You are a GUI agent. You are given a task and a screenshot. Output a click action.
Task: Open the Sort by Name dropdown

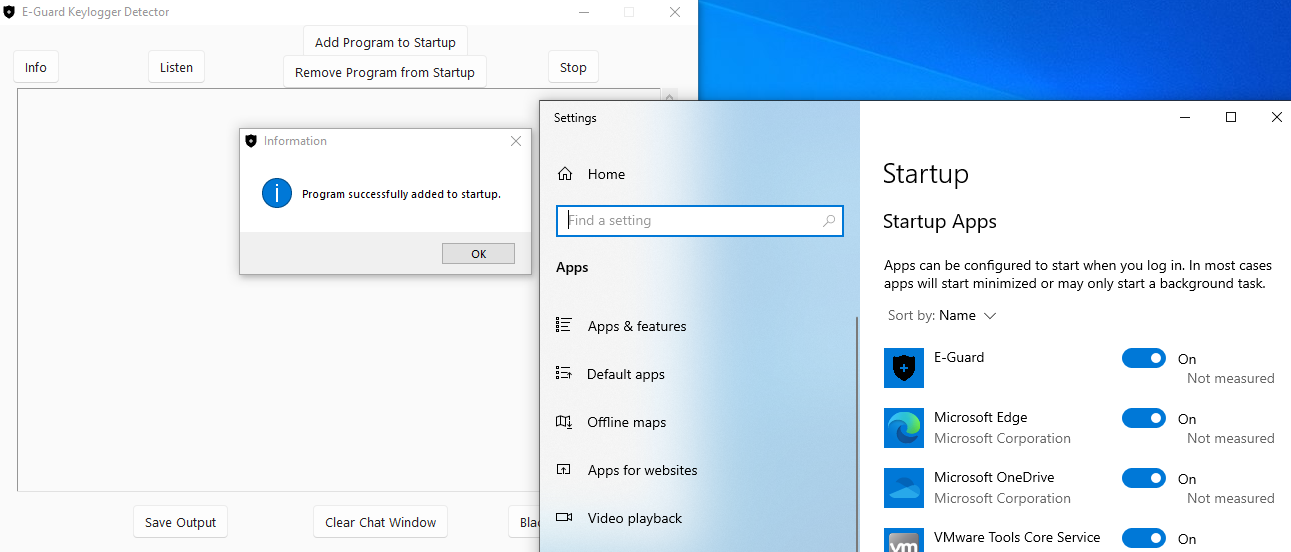(x=942, y=315)
